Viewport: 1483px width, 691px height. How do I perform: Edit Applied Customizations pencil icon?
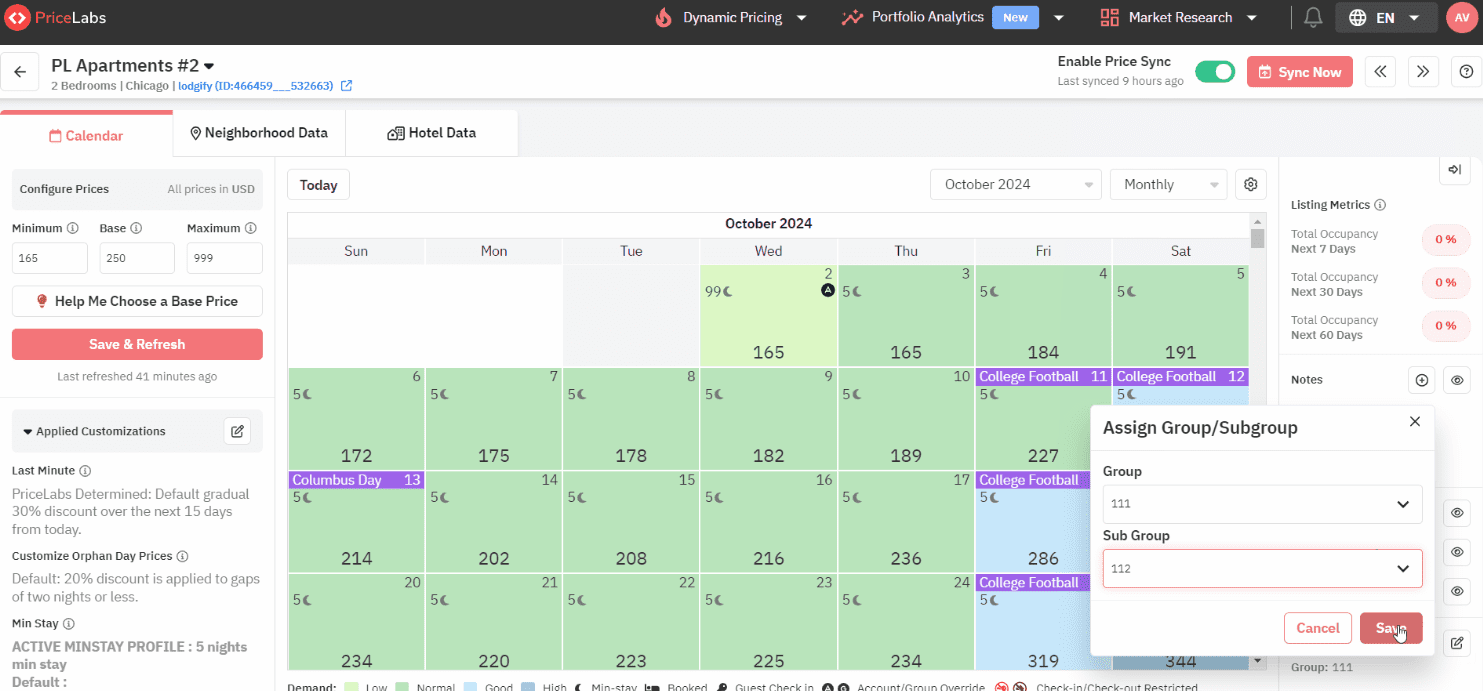[x=237, y=431]
